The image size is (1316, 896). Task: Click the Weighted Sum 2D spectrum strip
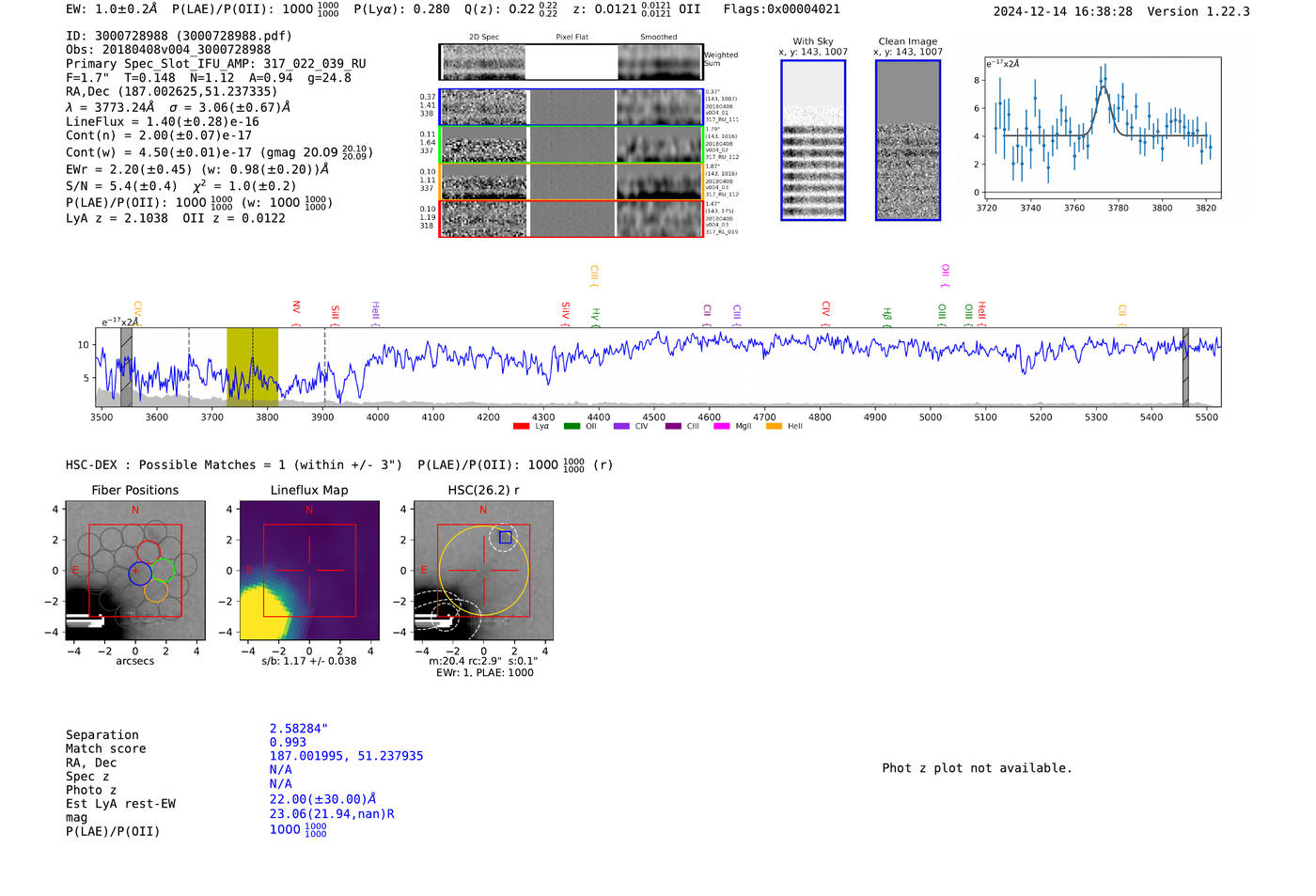(x=571, y=62)
